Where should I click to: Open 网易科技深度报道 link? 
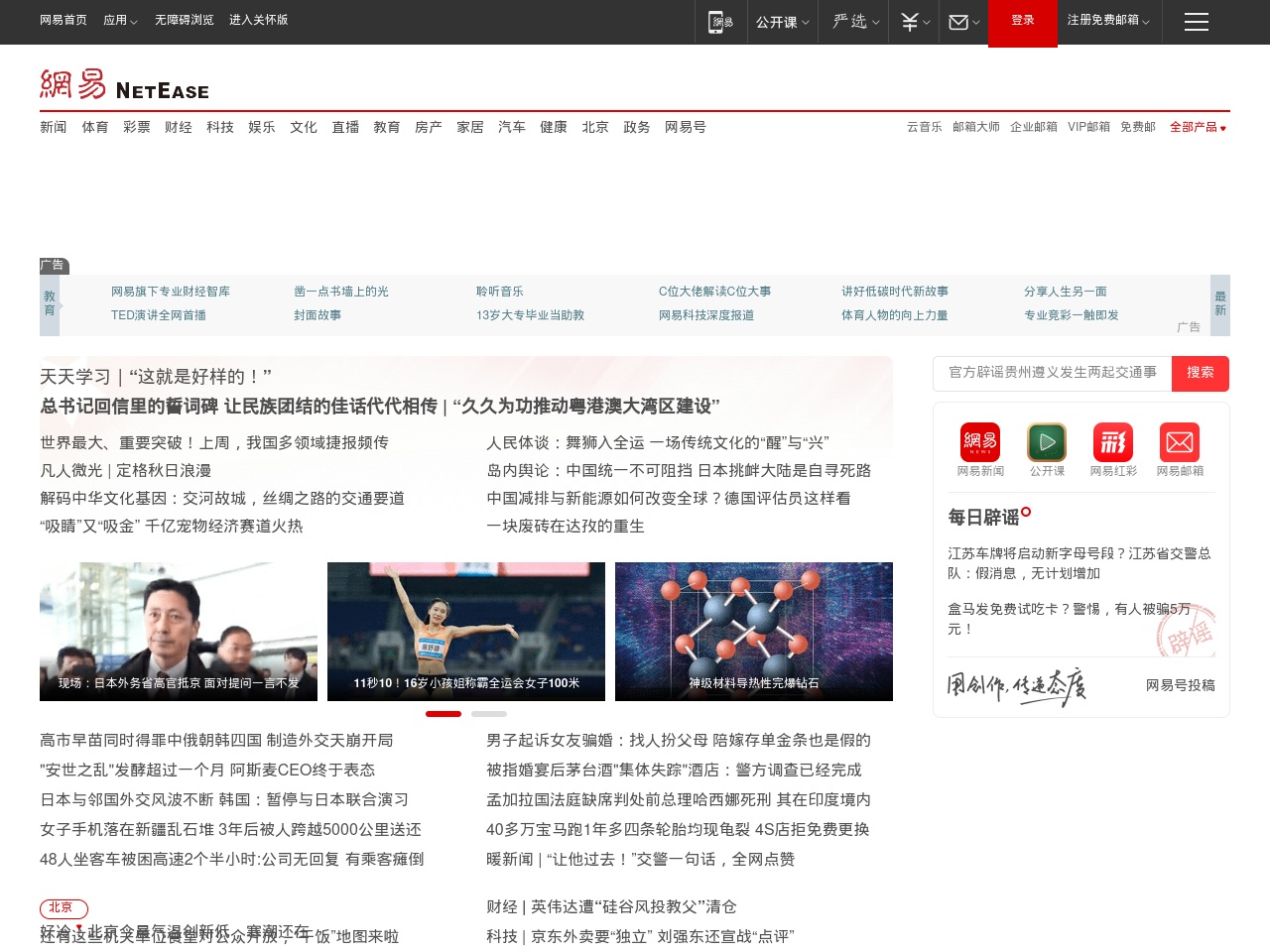[706, 315]
